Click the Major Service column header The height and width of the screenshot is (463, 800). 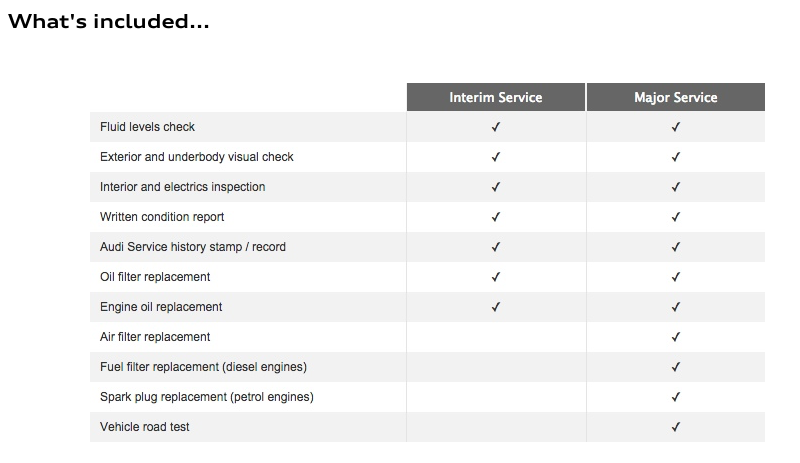[675, 97]
